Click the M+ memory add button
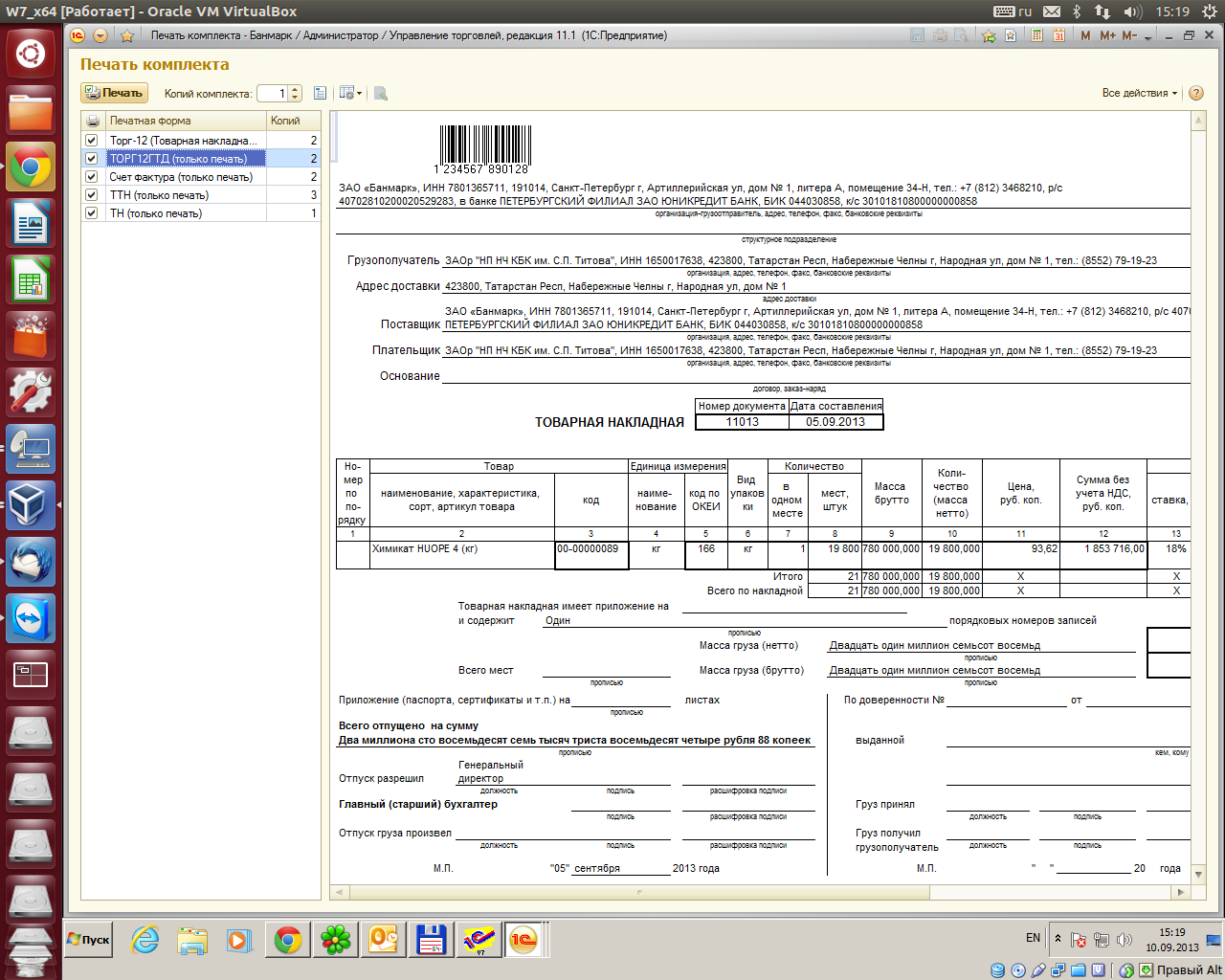Screen dimensions: 1225x980 [1107, 35]
